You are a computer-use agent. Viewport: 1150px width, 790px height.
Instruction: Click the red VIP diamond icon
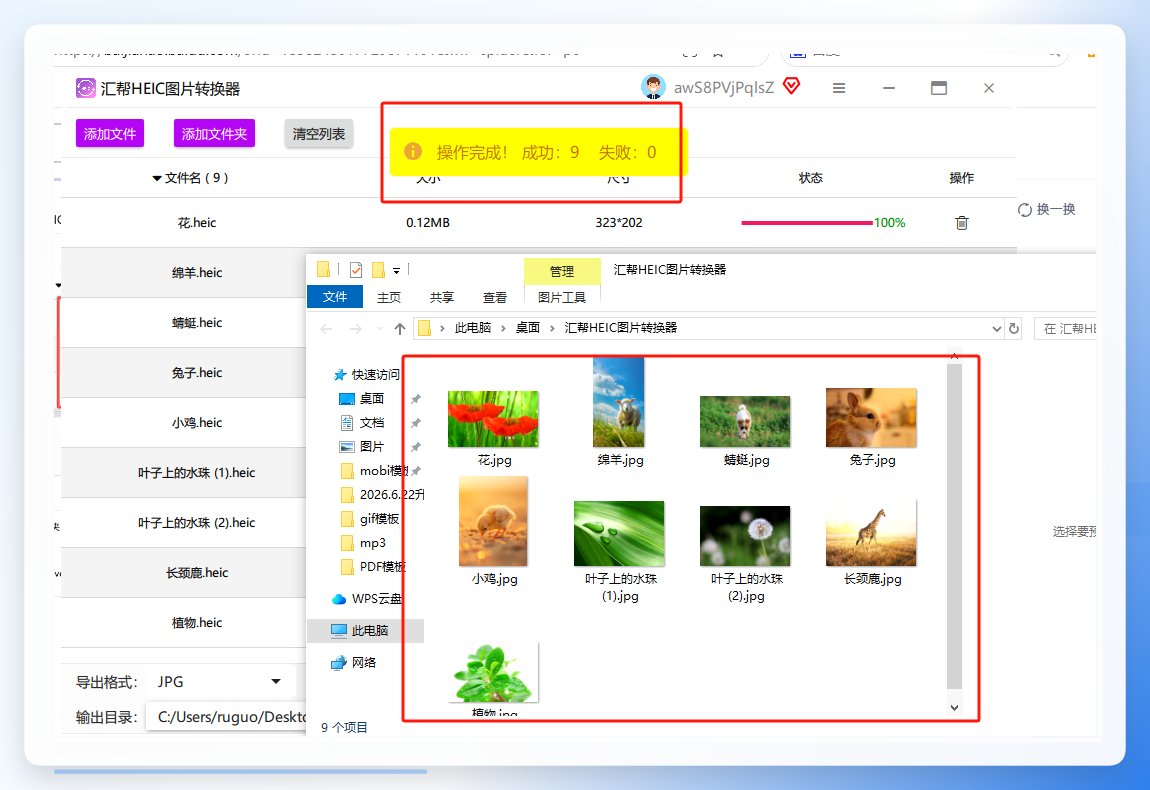click(x=791, y=87)
